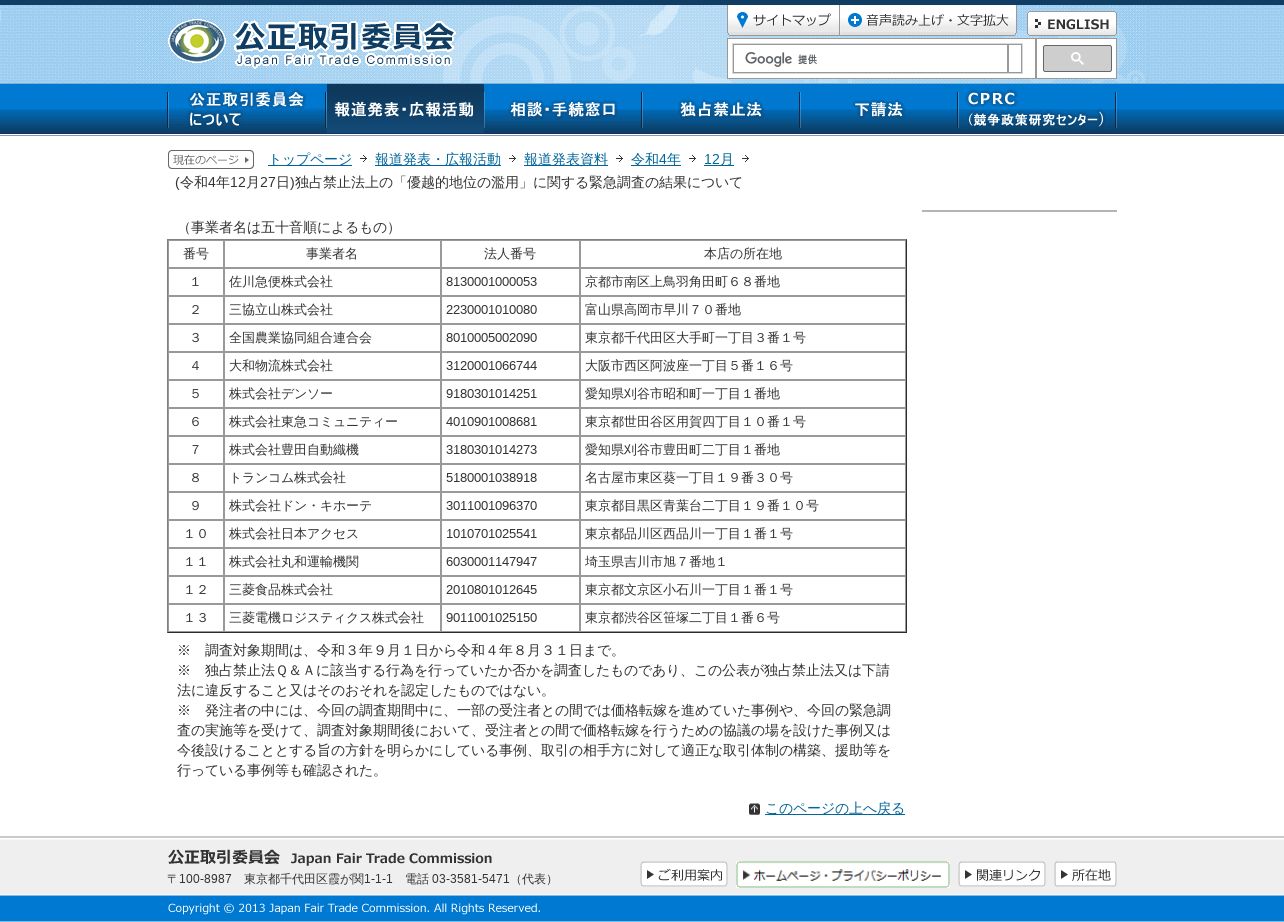Click 大和物流株式会社 cell
The height and width of the screenshot is (922, 1284).
332,366
